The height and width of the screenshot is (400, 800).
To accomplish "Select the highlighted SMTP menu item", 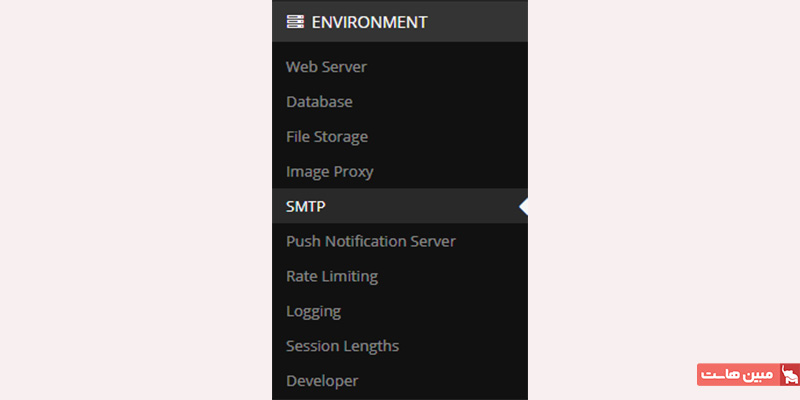I will point(400,206).
